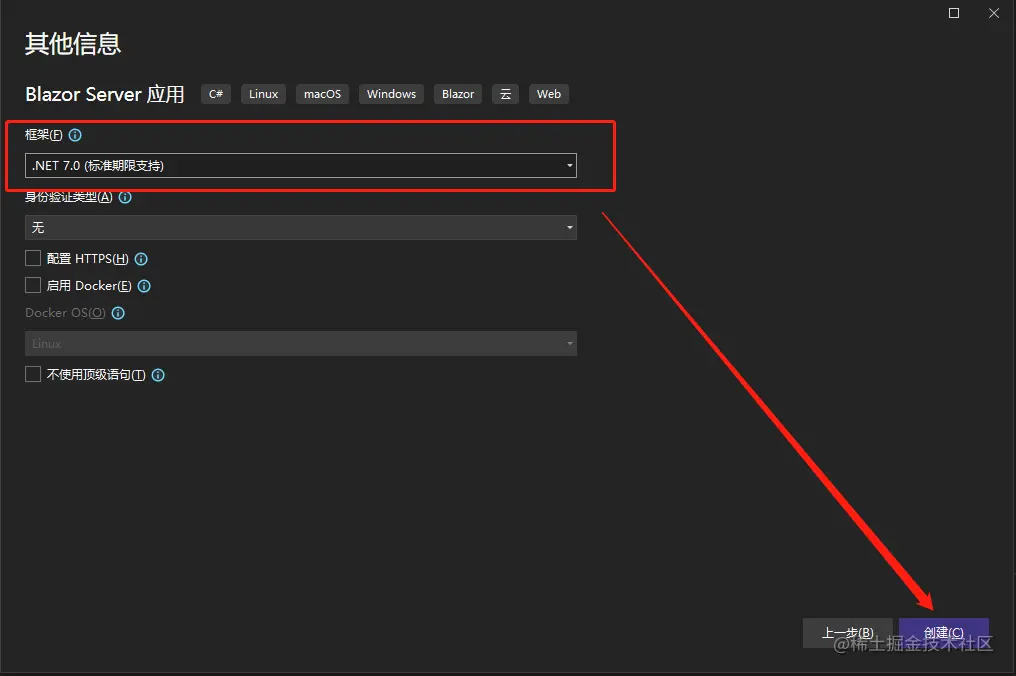The height and width of the screenshot is (676, 1016).
Task: Click the Web tag
Action: (x=549, y=94)
